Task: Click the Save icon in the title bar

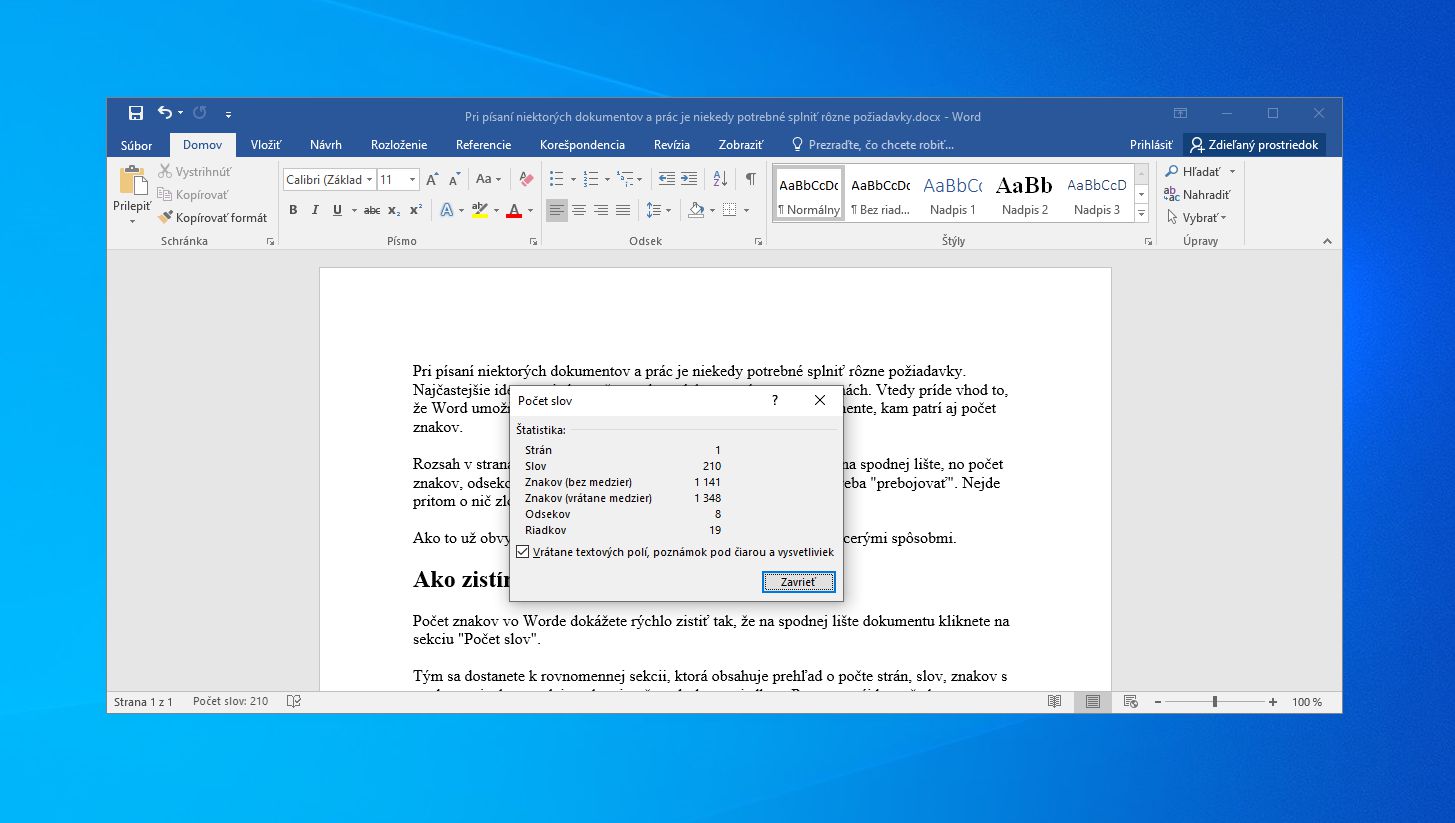Action: 136,114
